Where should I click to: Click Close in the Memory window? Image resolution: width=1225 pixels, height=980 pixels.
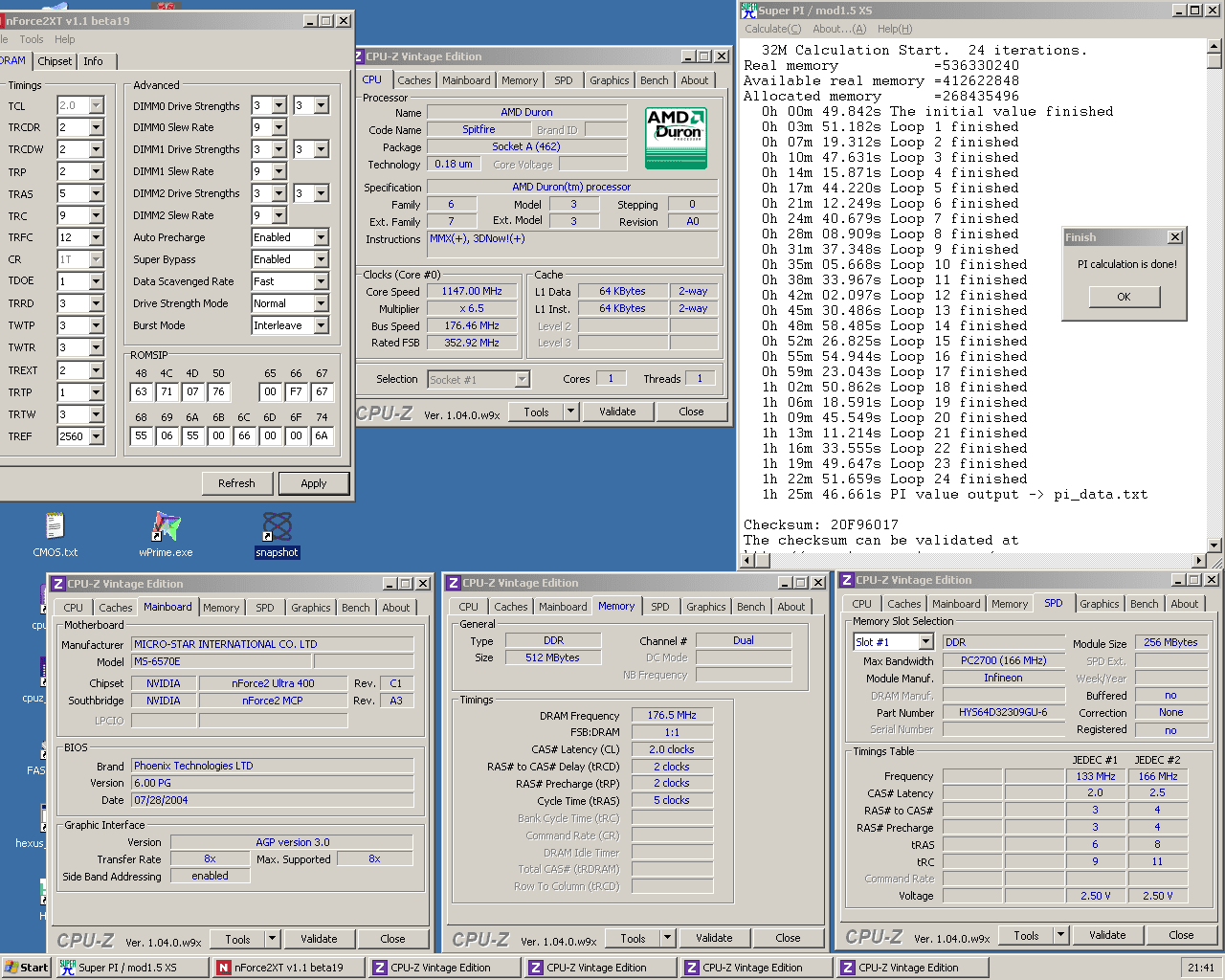tap(788, 938)
